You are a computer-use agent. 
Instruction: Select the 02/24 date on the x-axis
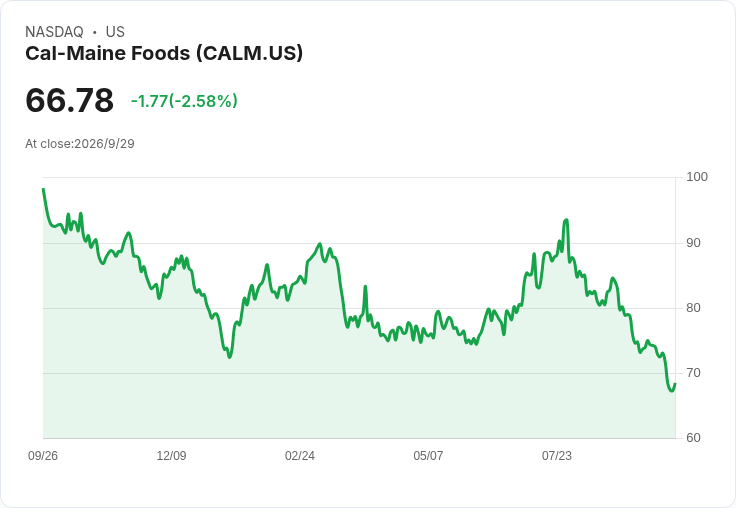[x=299, y=455]
